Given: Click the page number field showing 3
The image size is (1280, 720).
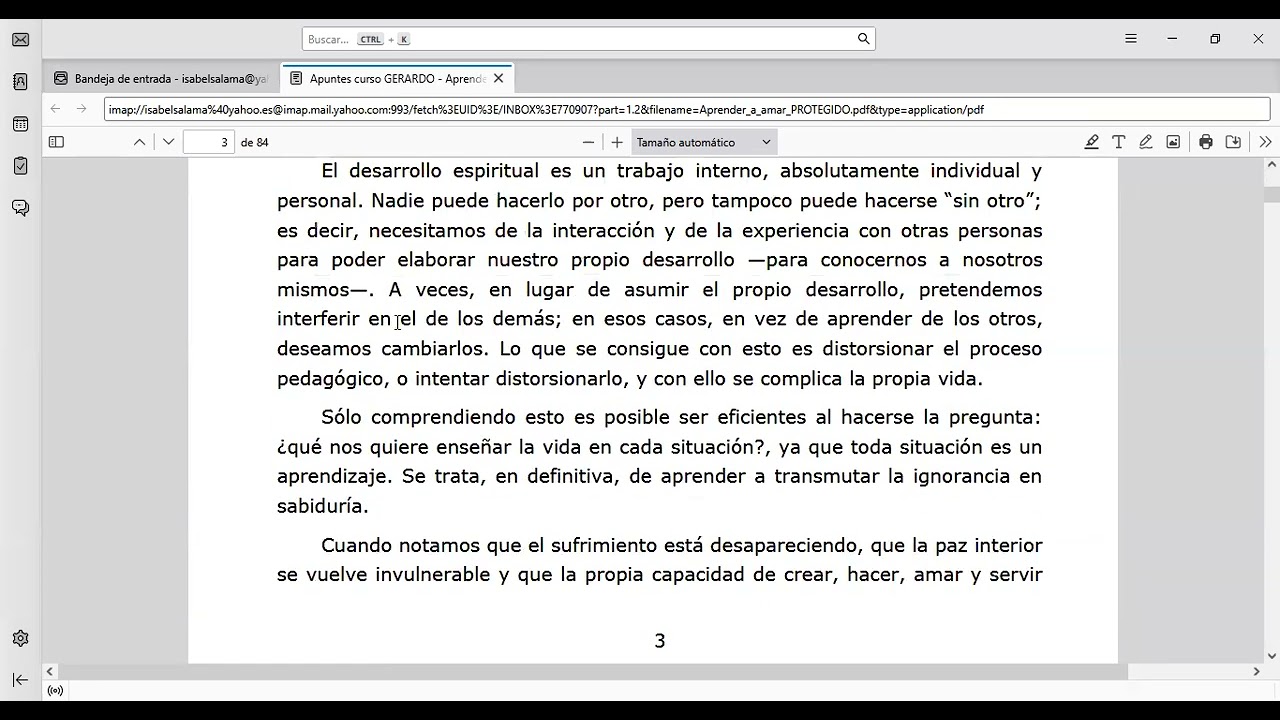Looking at the screenshot, I should 209,142.
